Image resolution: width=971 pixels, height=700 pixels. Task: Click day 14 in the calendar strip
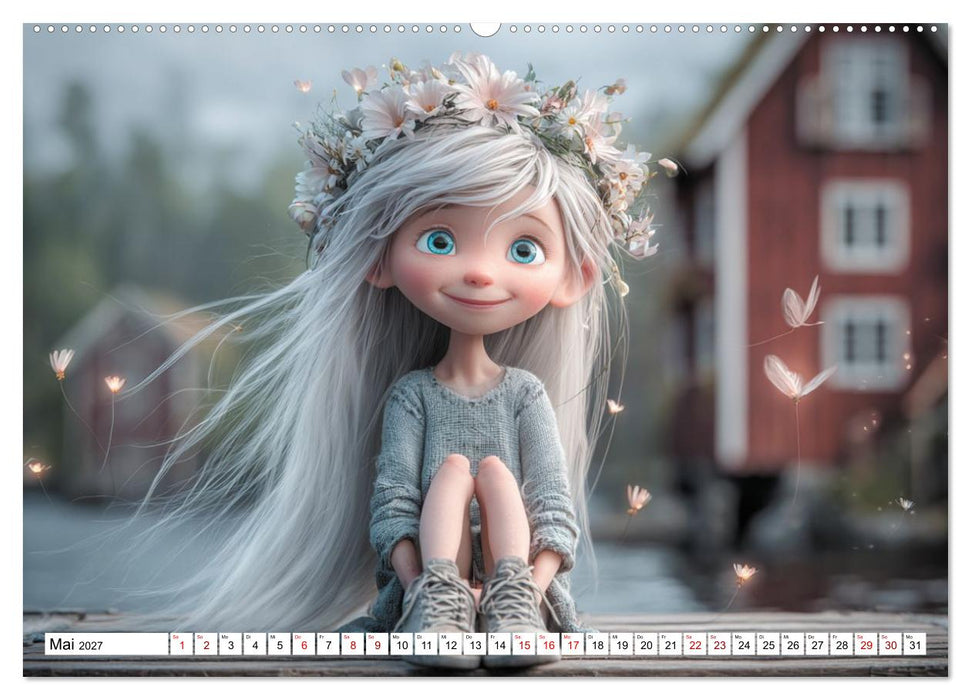coord(499,644)
